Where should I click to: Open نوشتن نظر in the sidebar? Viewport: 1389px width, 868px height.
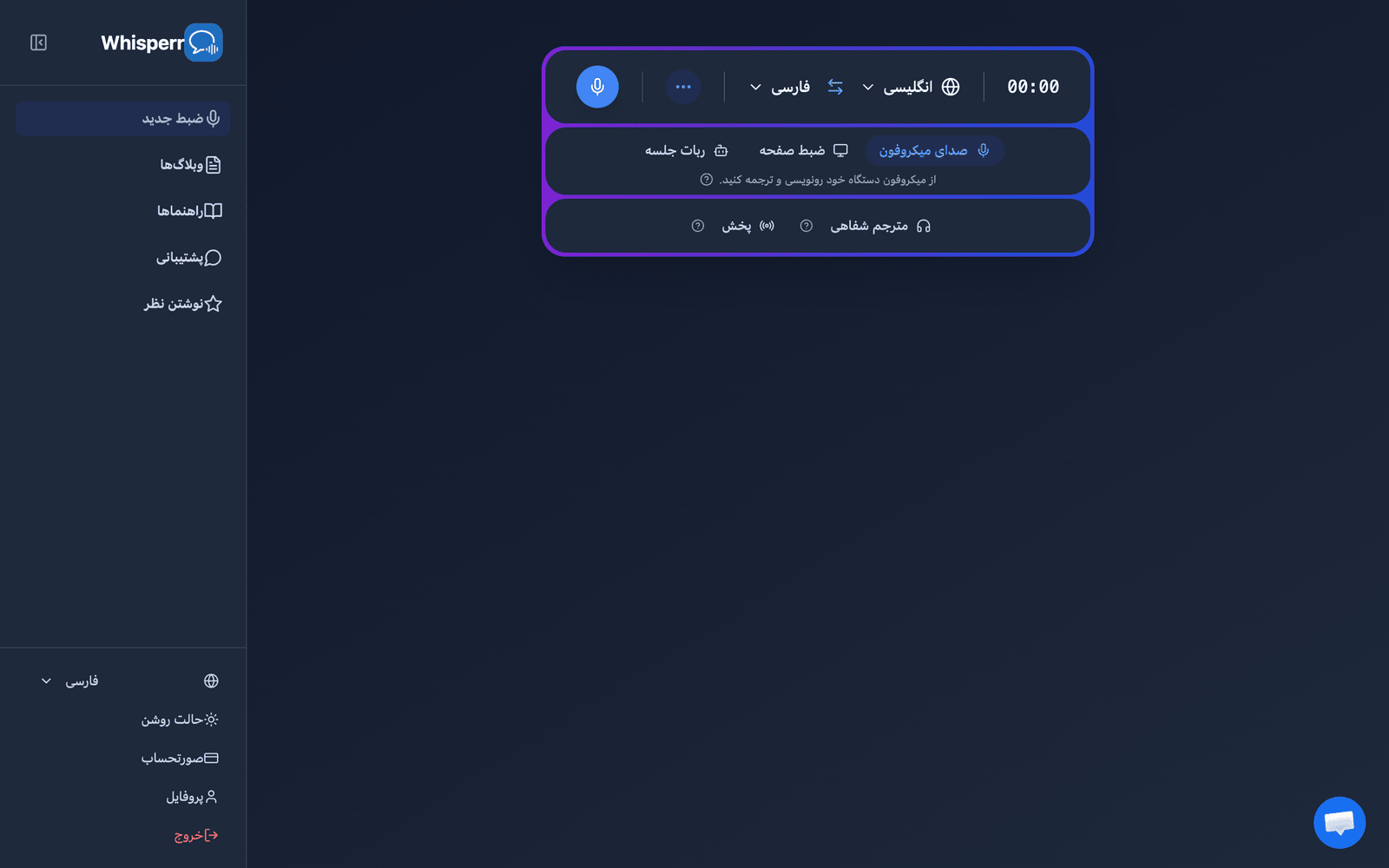pyautogui.click(x=122, y=304)
